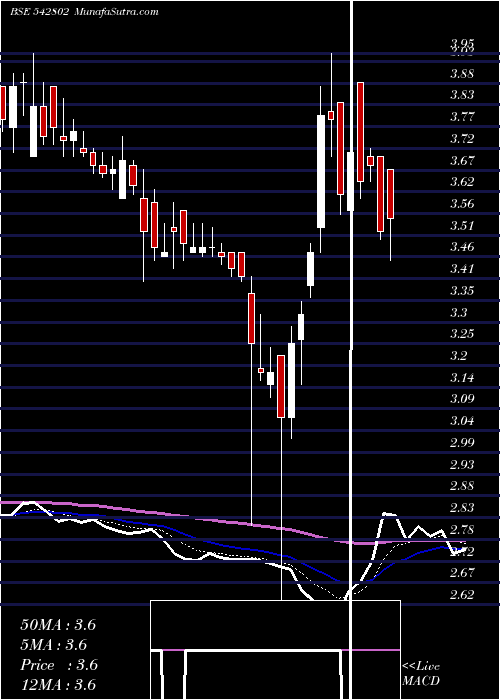Select the 3.14 price axis label
This screenshot has width=500, height=700.
[462, 378]
